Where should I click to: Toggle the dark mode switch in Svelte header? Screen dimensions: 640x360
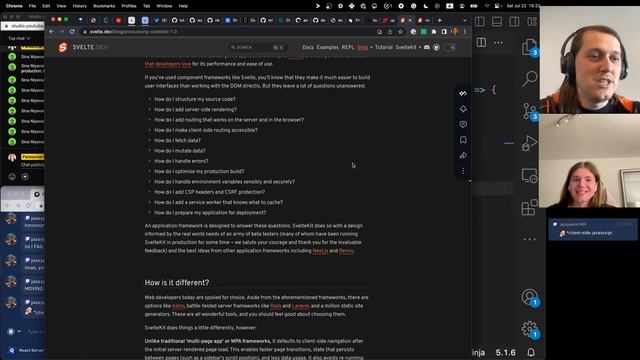tap(451, 47)
